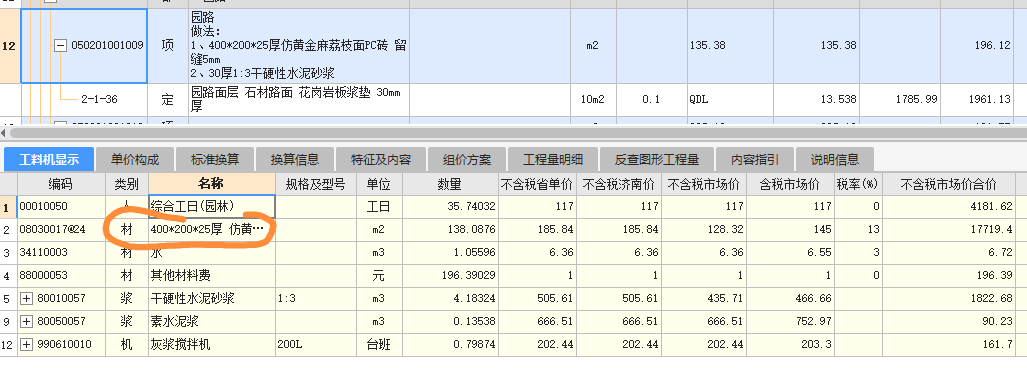
Task: Expand material row 80010057 干硬性水泥砂浆
Action: [26, 299]
